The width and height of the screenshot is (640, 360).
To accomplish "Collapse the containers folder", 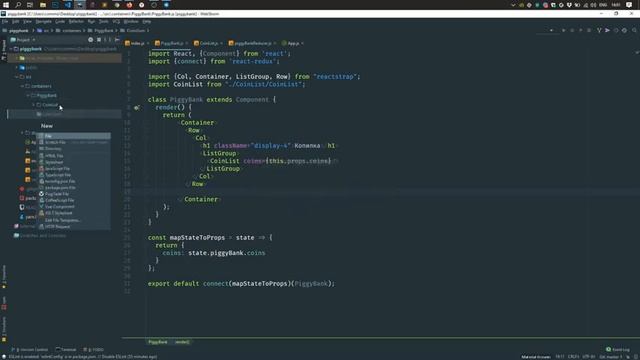I will point(22,86).
